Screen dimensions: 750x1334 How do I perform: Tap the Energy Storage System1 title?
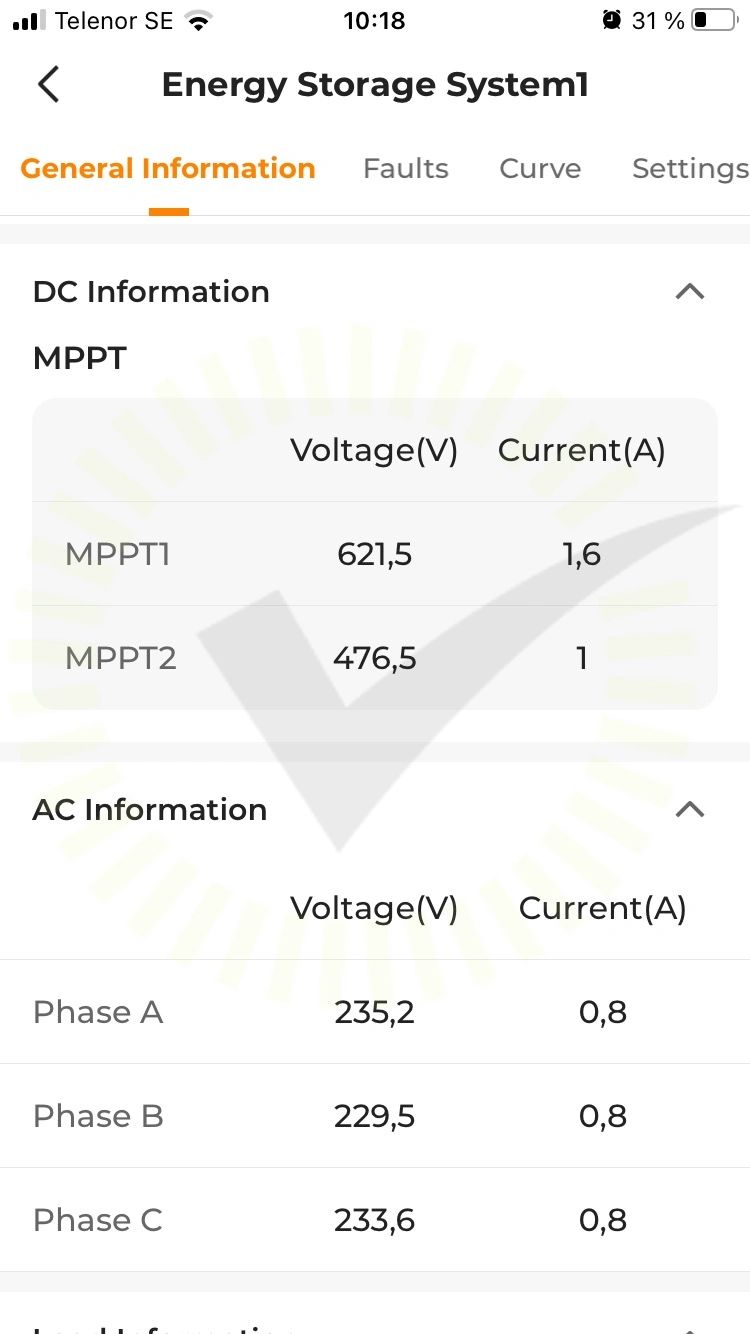point(375,86)
